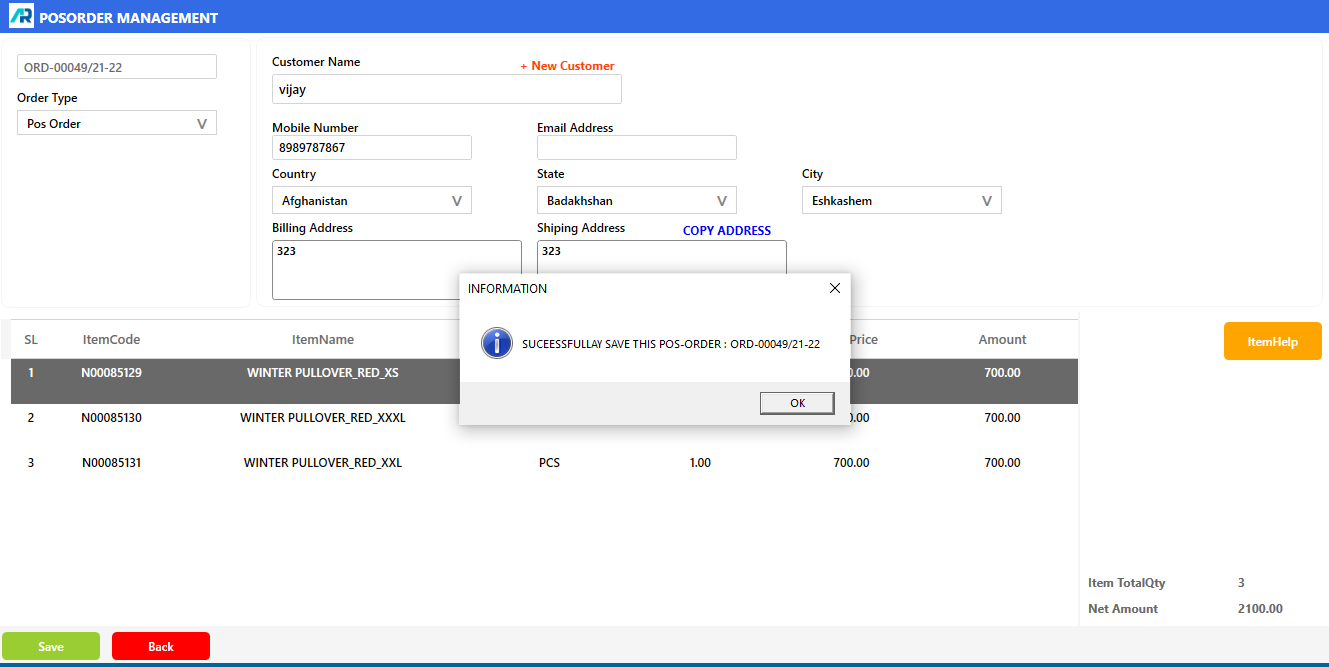Close the INFORMATION dialog with X
The width and height of the screenshot is (1329, 667).
[835, 288]
